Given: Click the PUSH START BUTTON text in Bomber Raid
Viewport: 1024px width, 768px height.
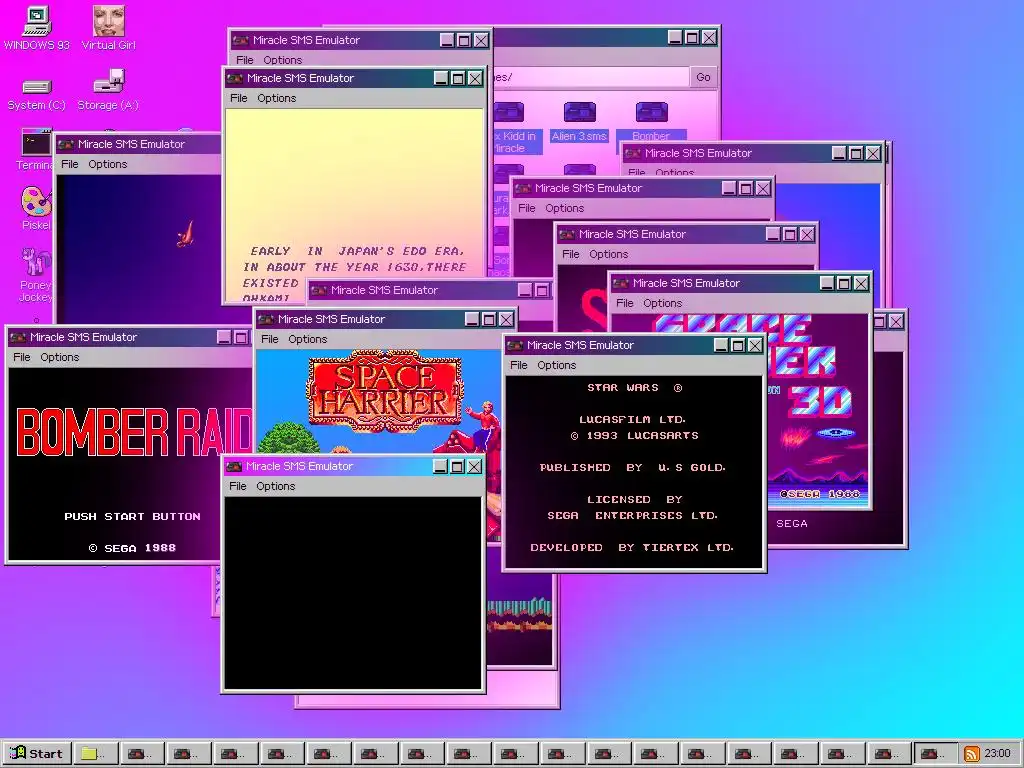Looking at the screenshot, I should pos(132,517).
